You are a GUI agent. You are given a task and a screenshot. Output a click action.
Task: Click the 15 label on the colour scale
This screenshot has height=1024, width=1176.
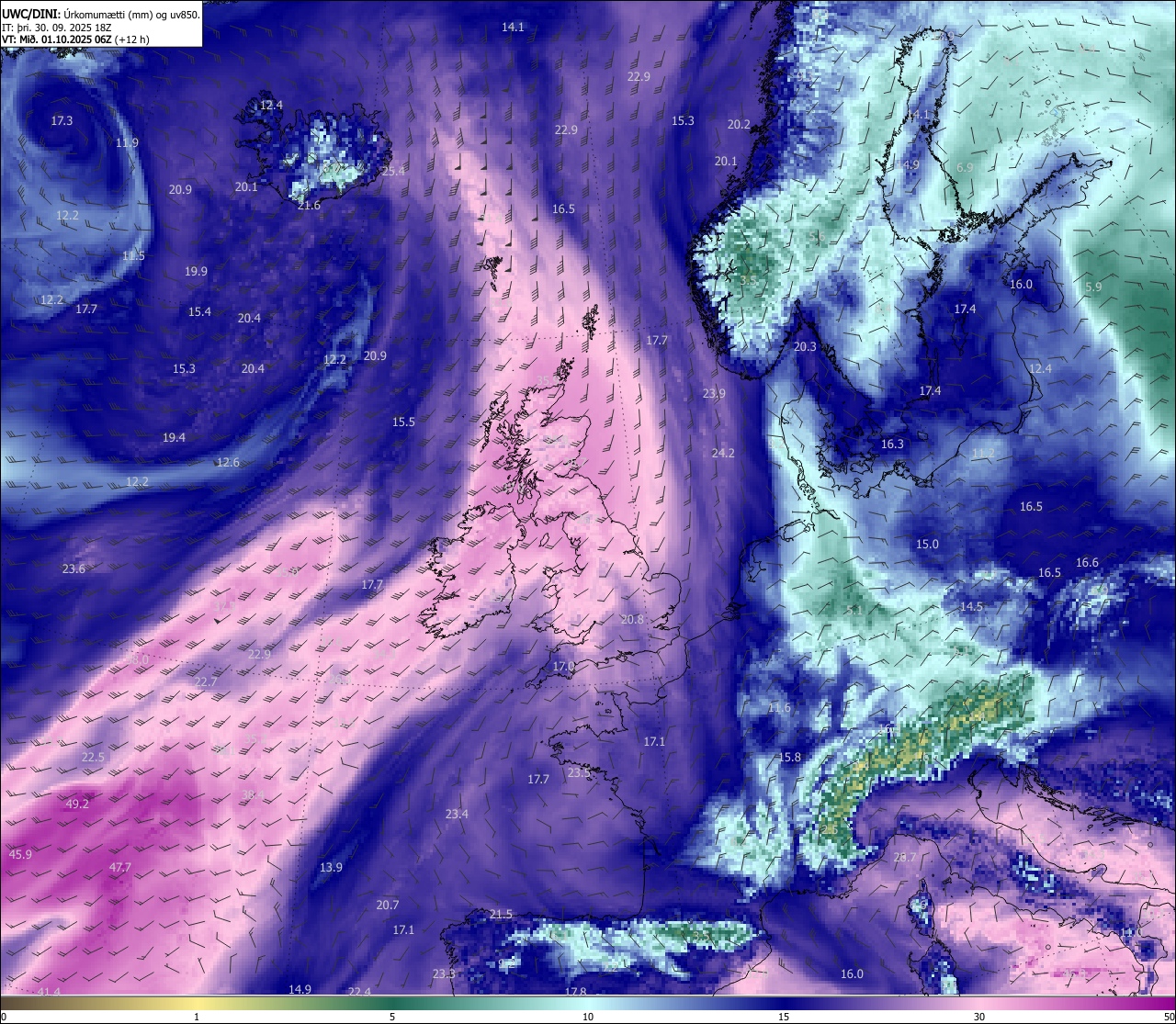coord(784,1017)
